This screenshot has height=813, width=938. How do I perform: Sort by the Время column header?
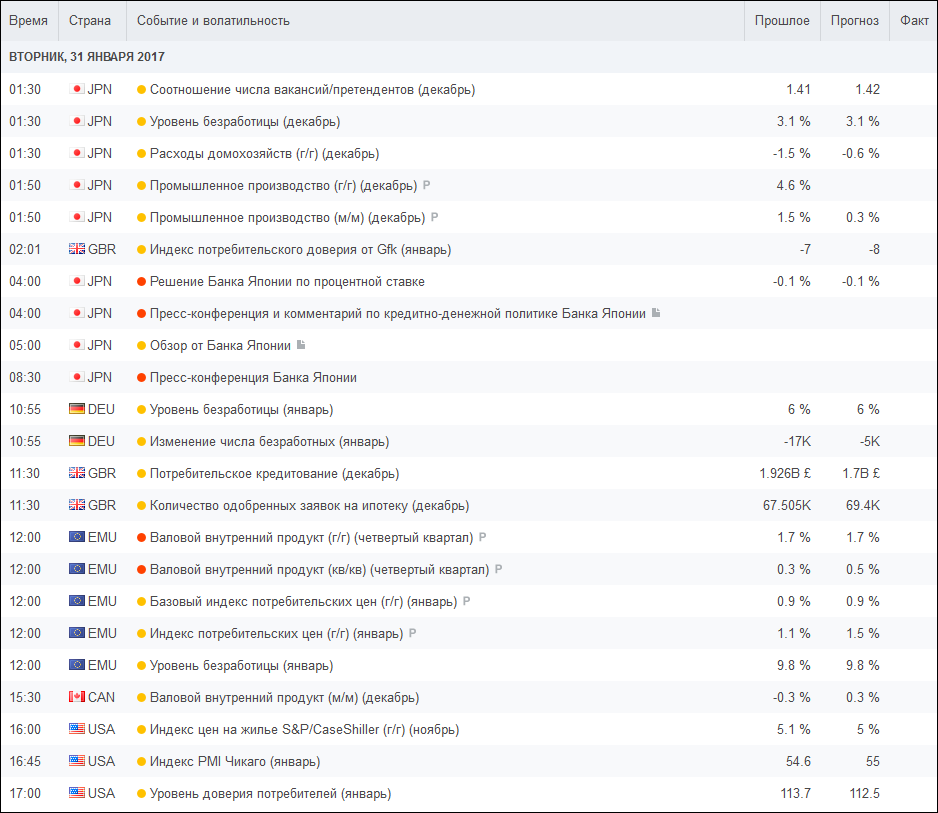tap(28, 21)
